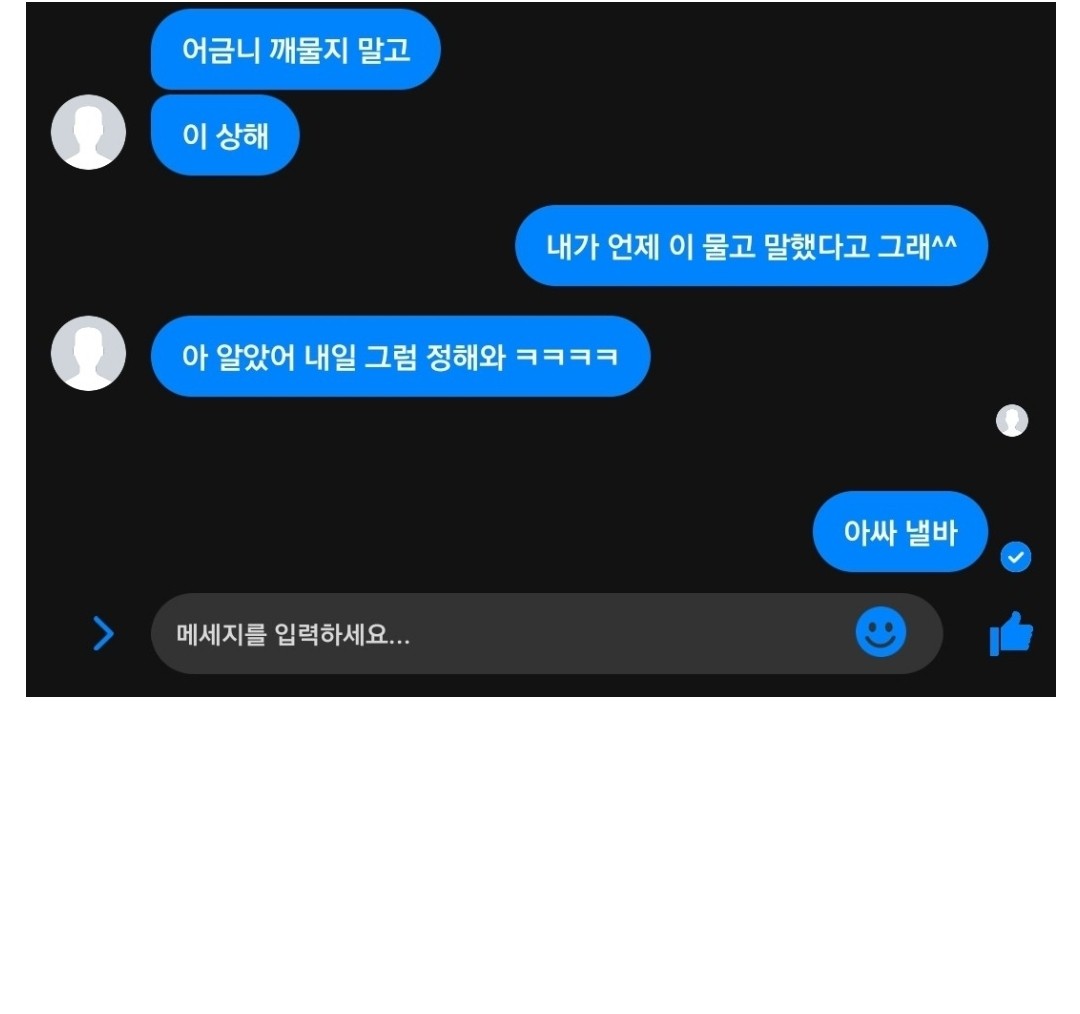
Task: Select the '아싸 낼바' sent message
Action: click(x=900, y=532)
